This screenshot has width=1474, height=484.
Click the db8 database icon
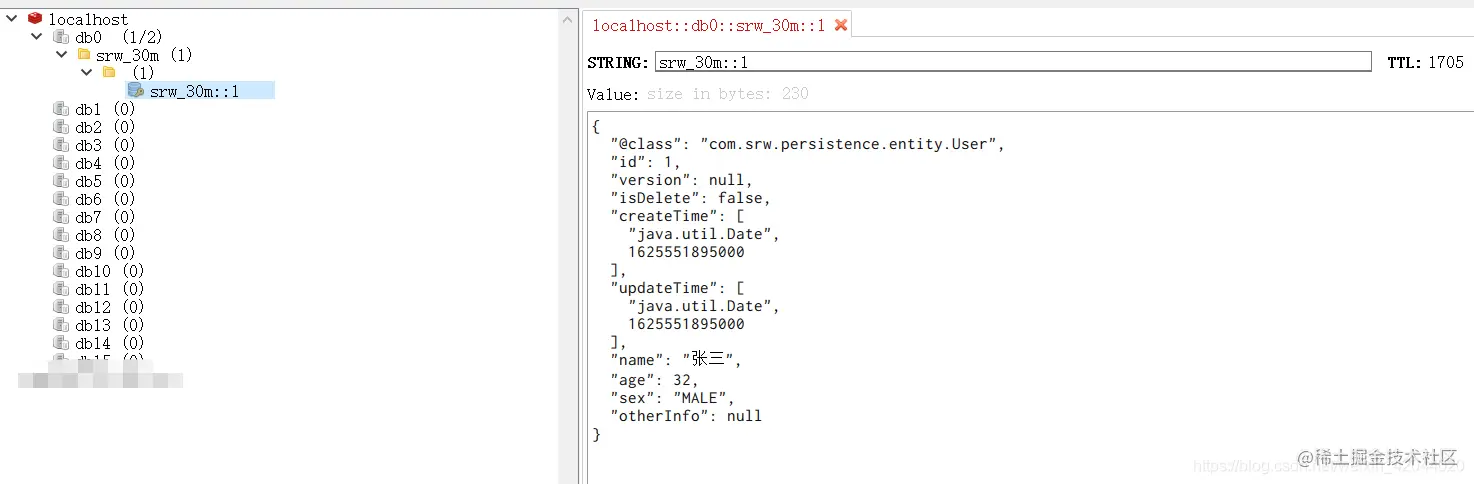pos(61,234)
